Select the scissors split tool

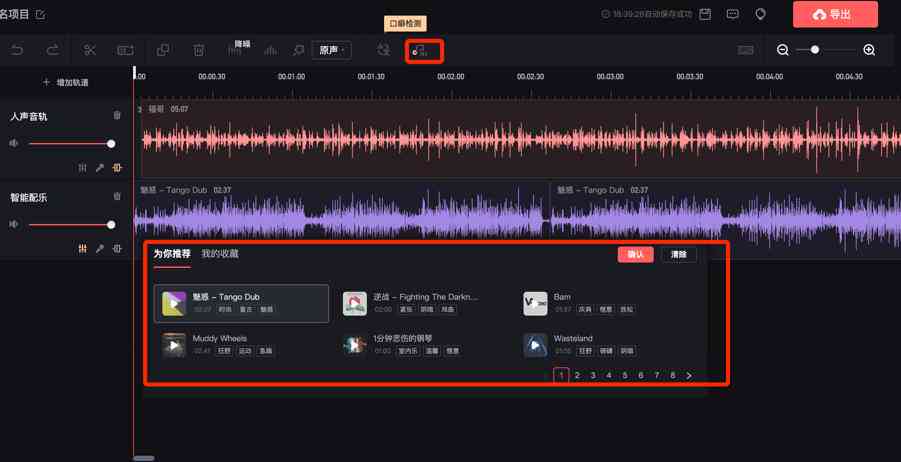tap(90, 51)
